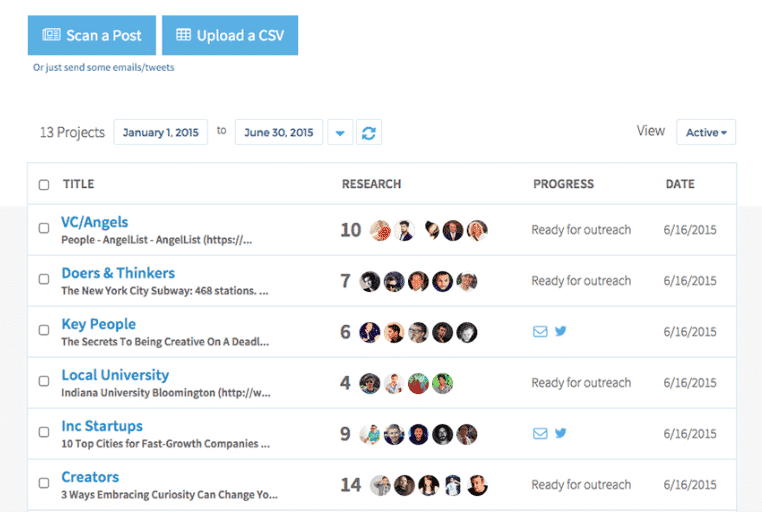
Task: Open the 'Or just send some emails/tweets' link
Action: (104, 68)
